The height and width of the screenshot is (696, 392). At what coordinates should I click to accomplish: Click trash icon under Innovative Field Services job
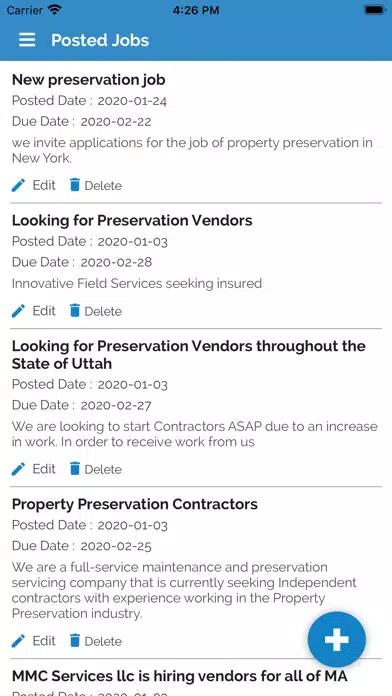click(x=75, y=310)
